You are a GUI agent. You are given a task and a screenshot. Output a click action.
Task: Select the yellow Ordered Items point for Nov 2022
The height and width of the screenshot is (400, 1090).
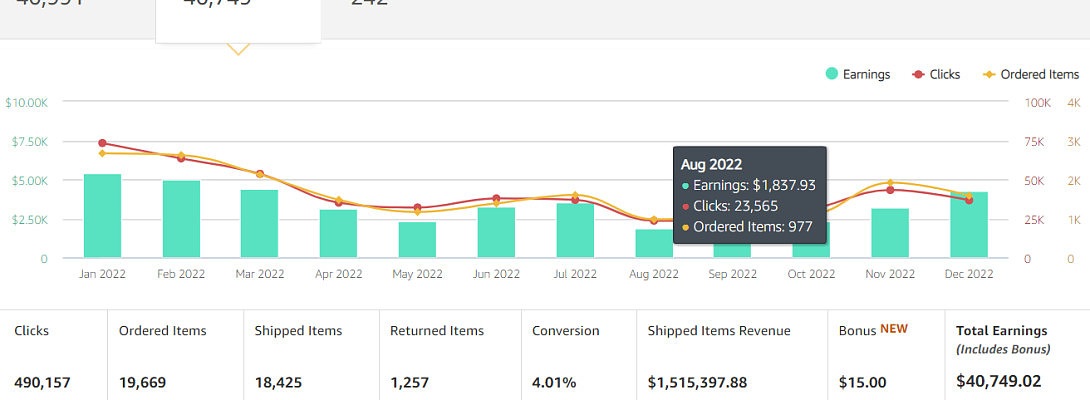point(890,183)
